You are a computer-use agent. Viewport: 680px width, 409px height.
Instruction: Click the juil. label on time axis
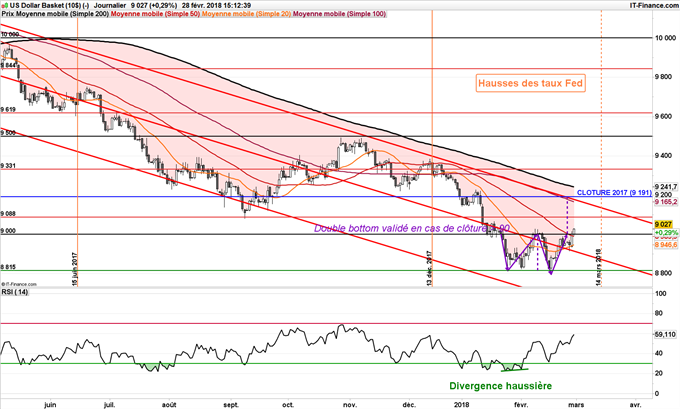click(110, 405)
